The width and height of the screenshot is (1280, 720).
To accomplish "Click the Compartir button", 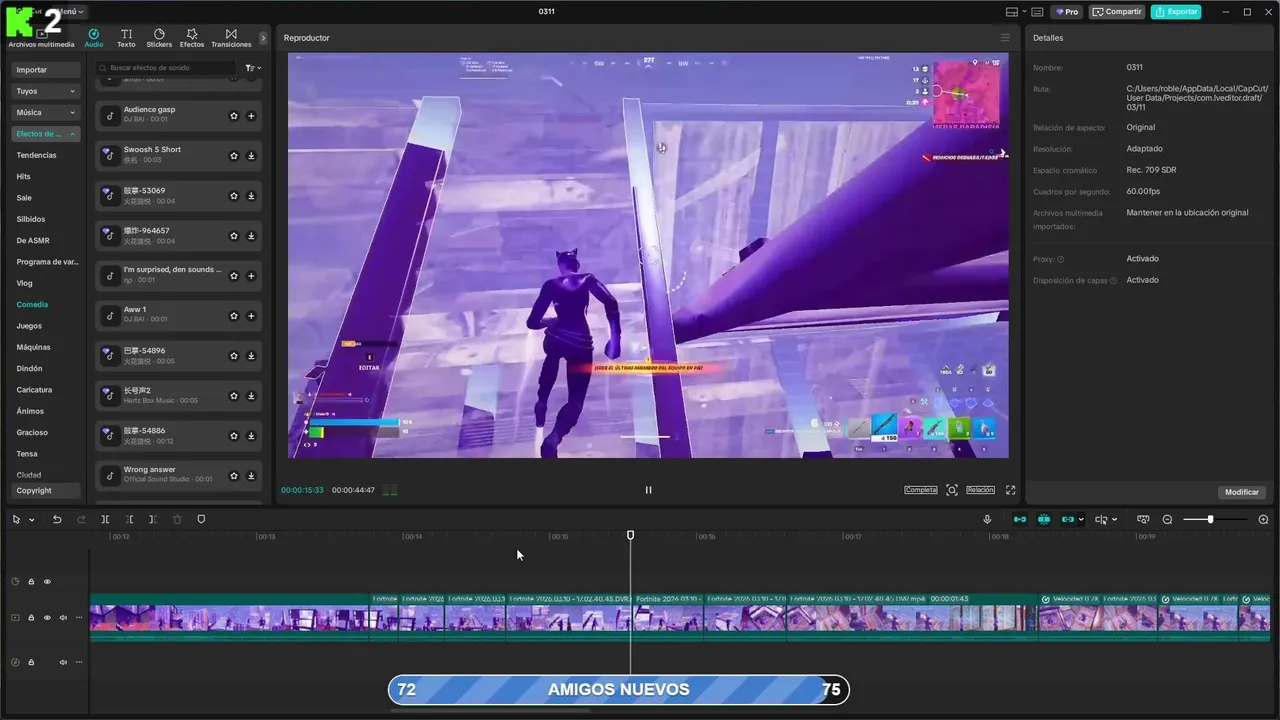I will [1117, 12].
